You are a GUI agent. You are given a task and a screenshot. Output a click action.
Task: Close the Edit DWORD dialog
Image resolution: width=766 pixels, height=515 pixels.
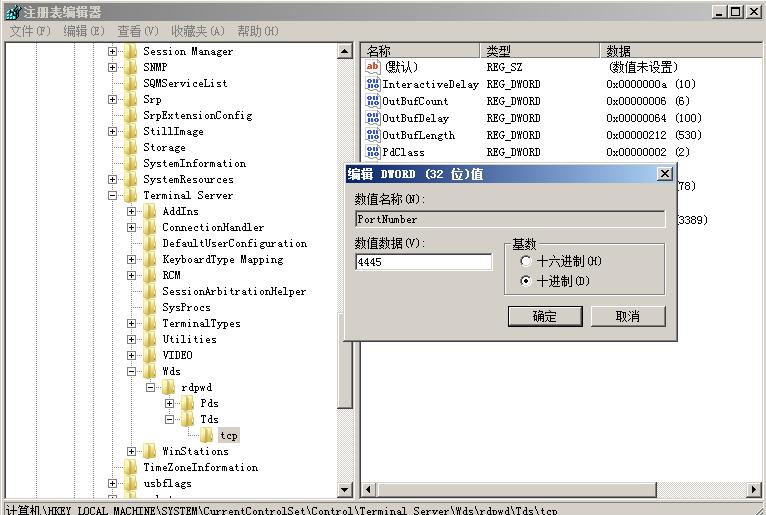665,174
